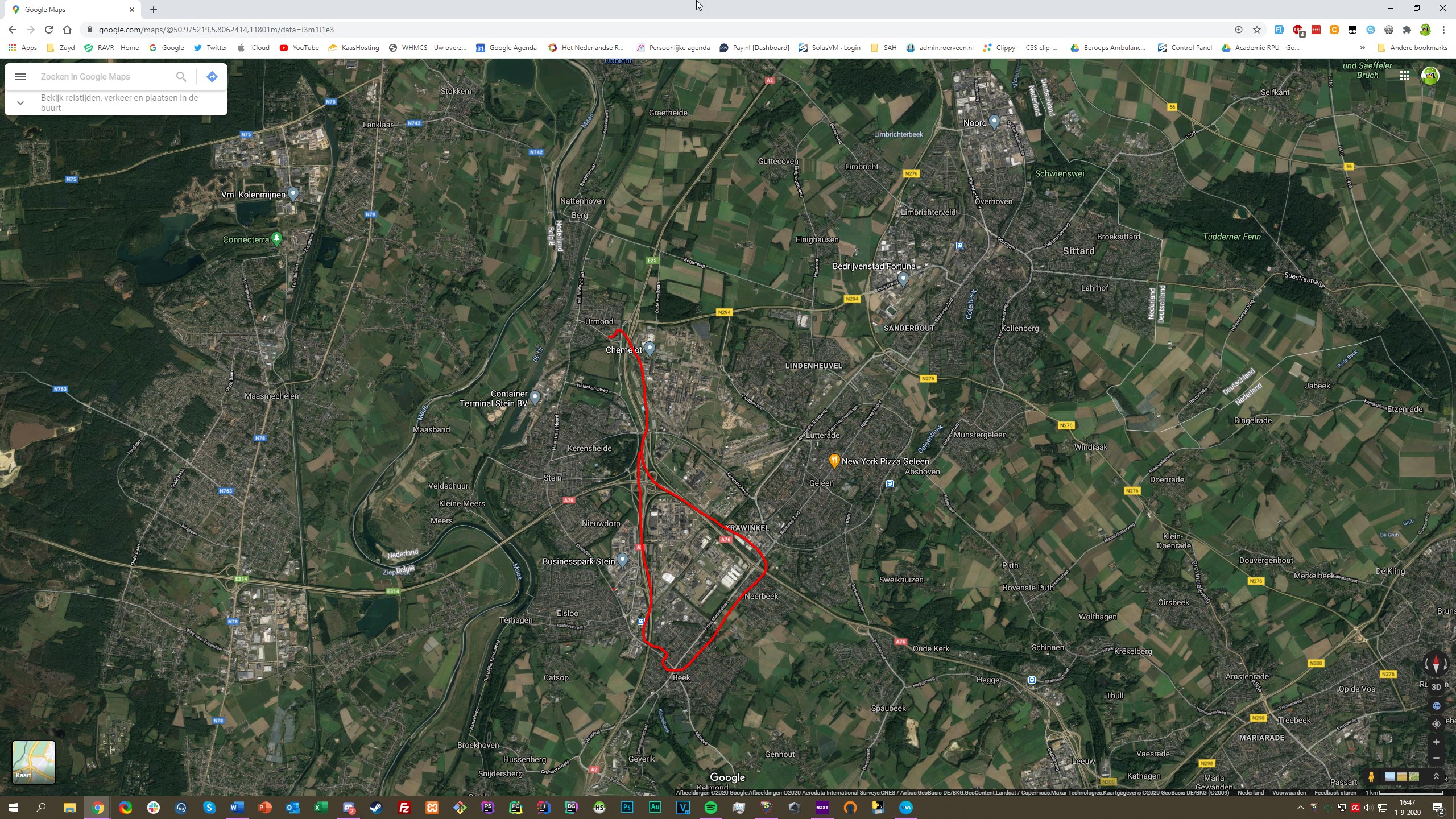Open the Google Agenda bookmark
Viewport: 1456px width, 819px height.
pos(506,48)
